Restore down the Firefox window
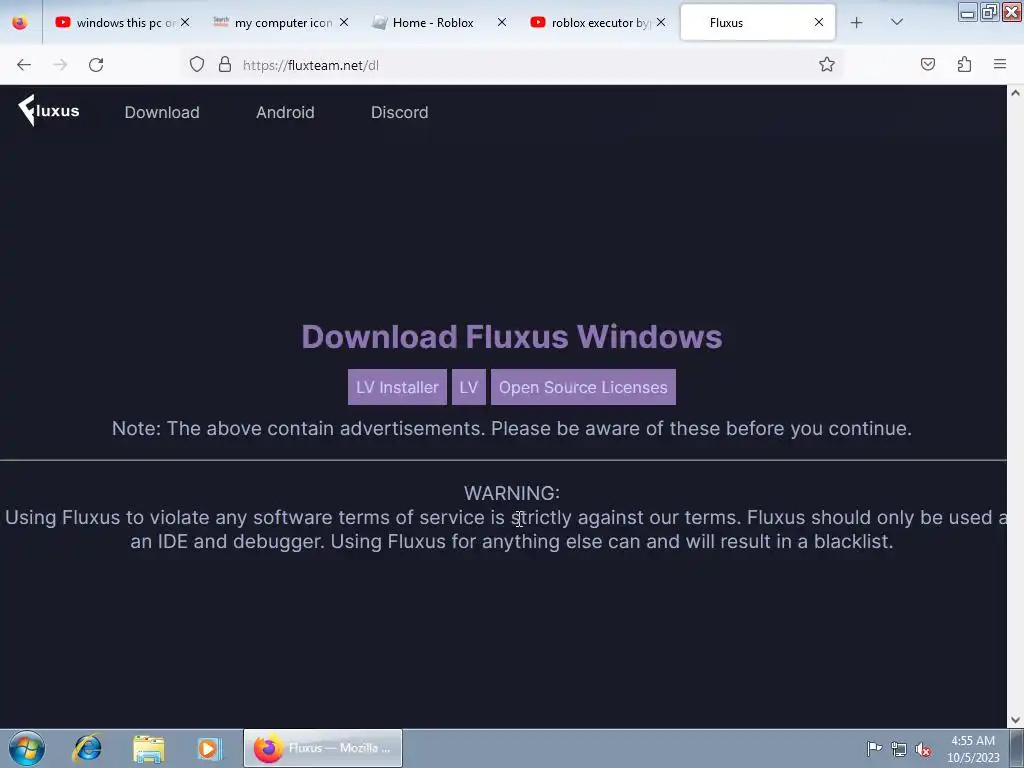This screenshot has width=1024, height=768. click(x=989, y=12)
